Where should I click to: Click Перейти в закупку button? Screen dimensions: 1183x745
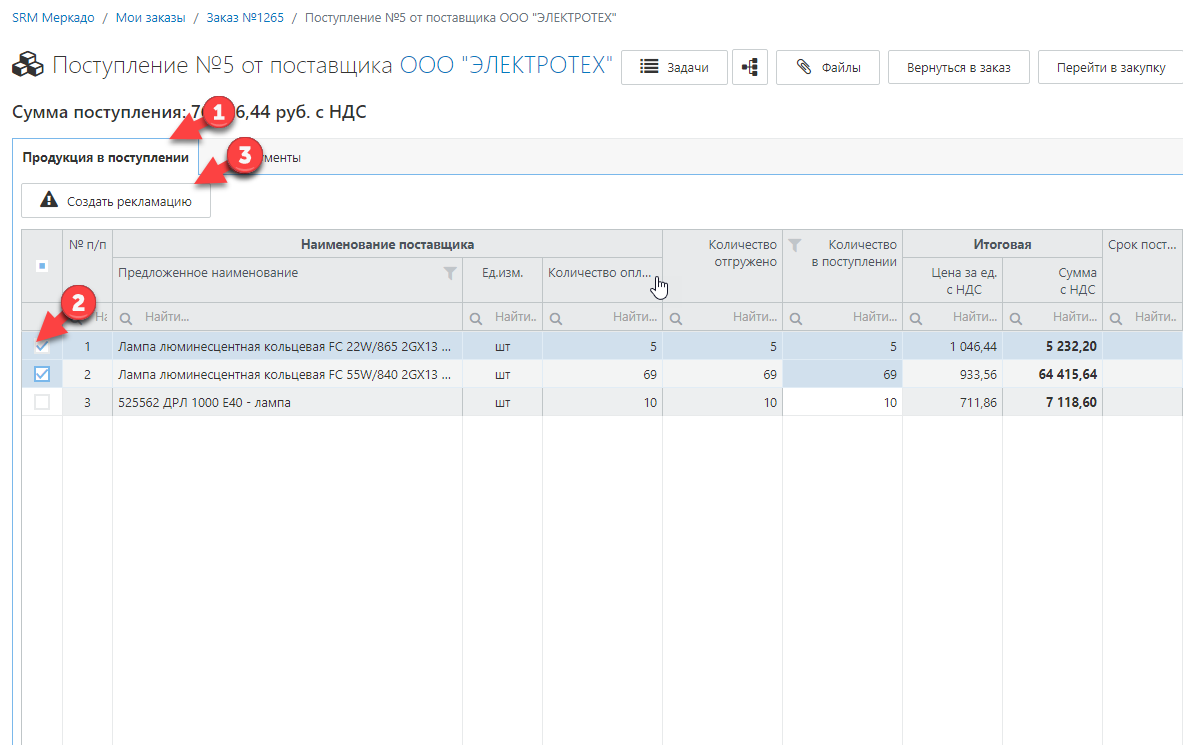point(1110,68)
